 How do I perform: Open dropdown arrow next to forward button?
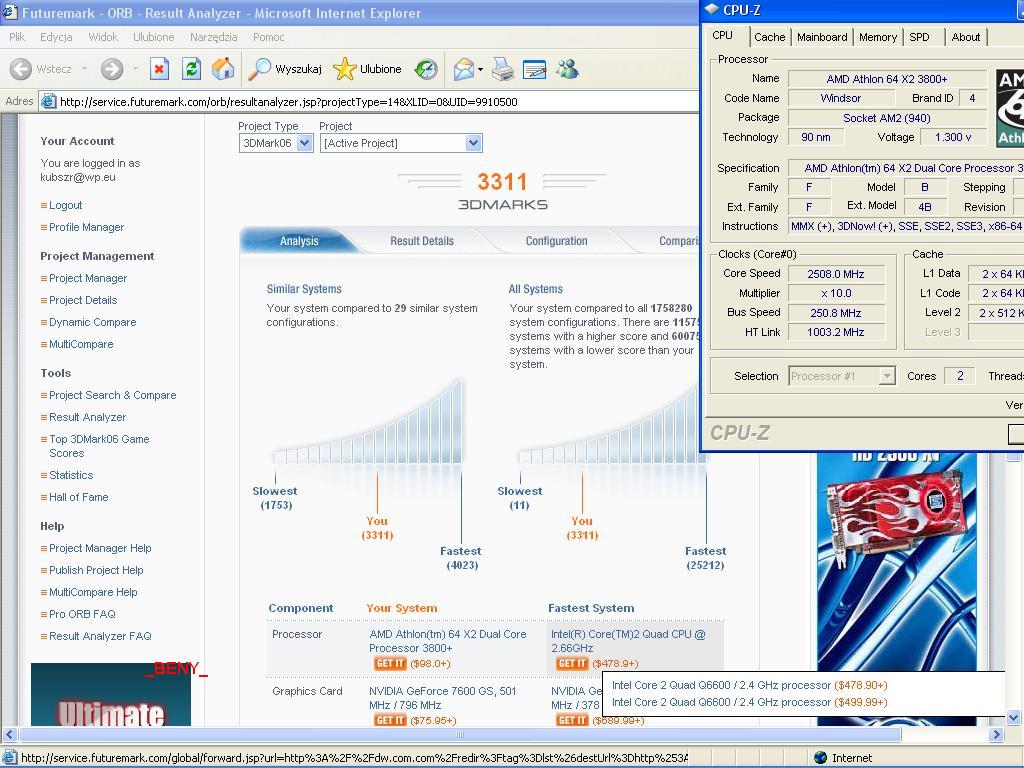click(135, 69)
